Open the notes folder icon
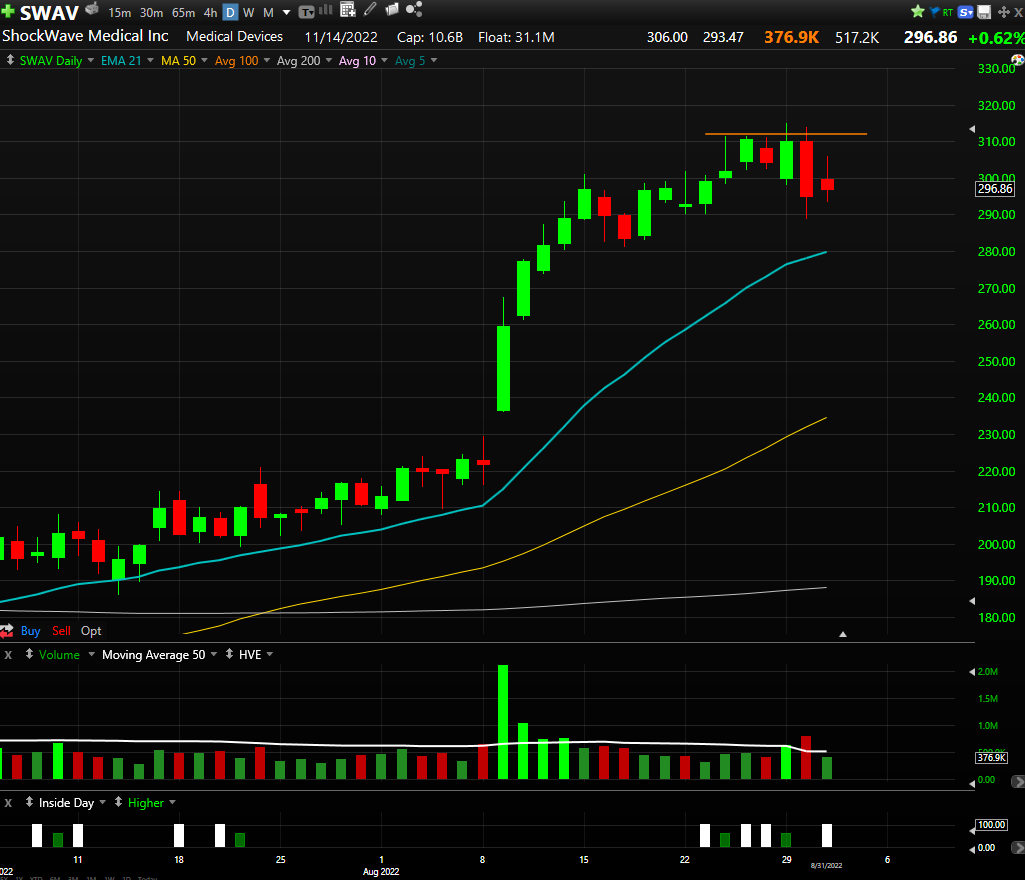Screen dimensions: 1025x880 pyautogui.click(x=392, y=9)
